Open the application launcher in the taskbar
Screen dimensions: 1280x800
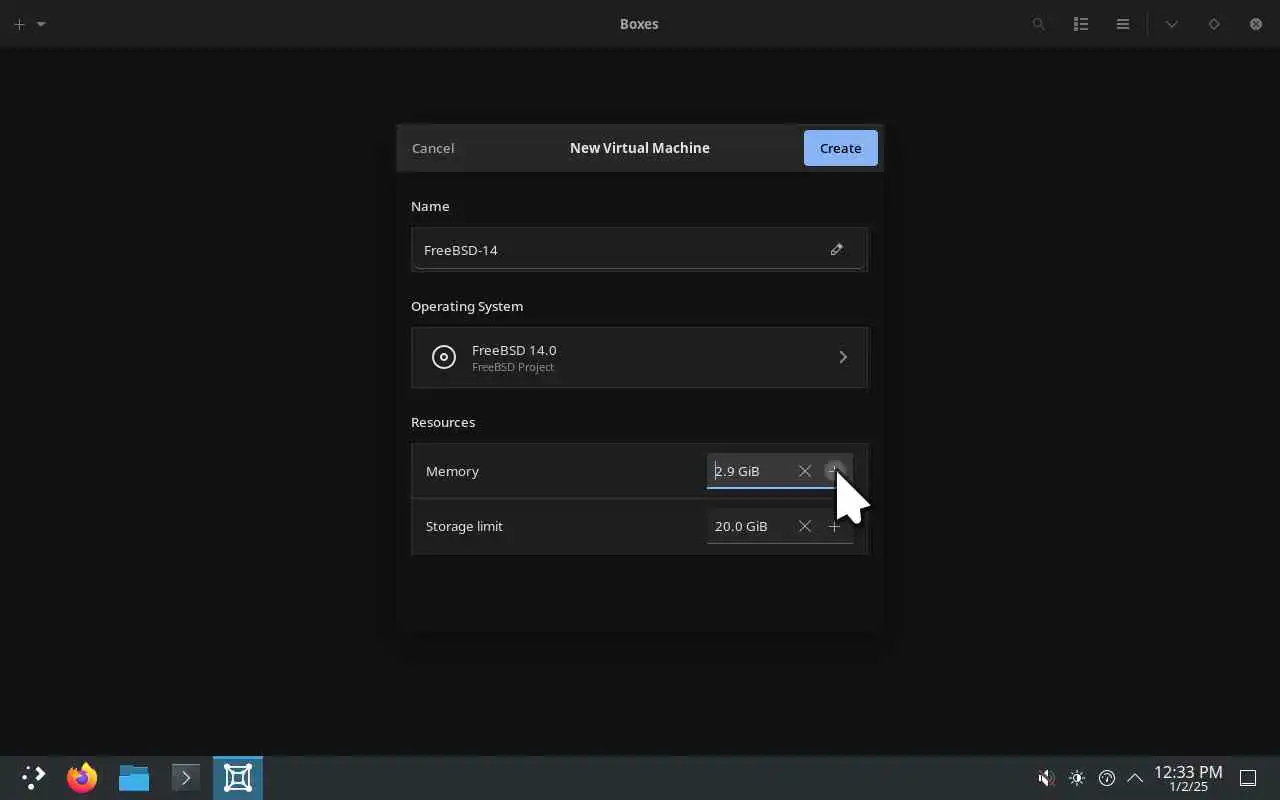(33, 778)
